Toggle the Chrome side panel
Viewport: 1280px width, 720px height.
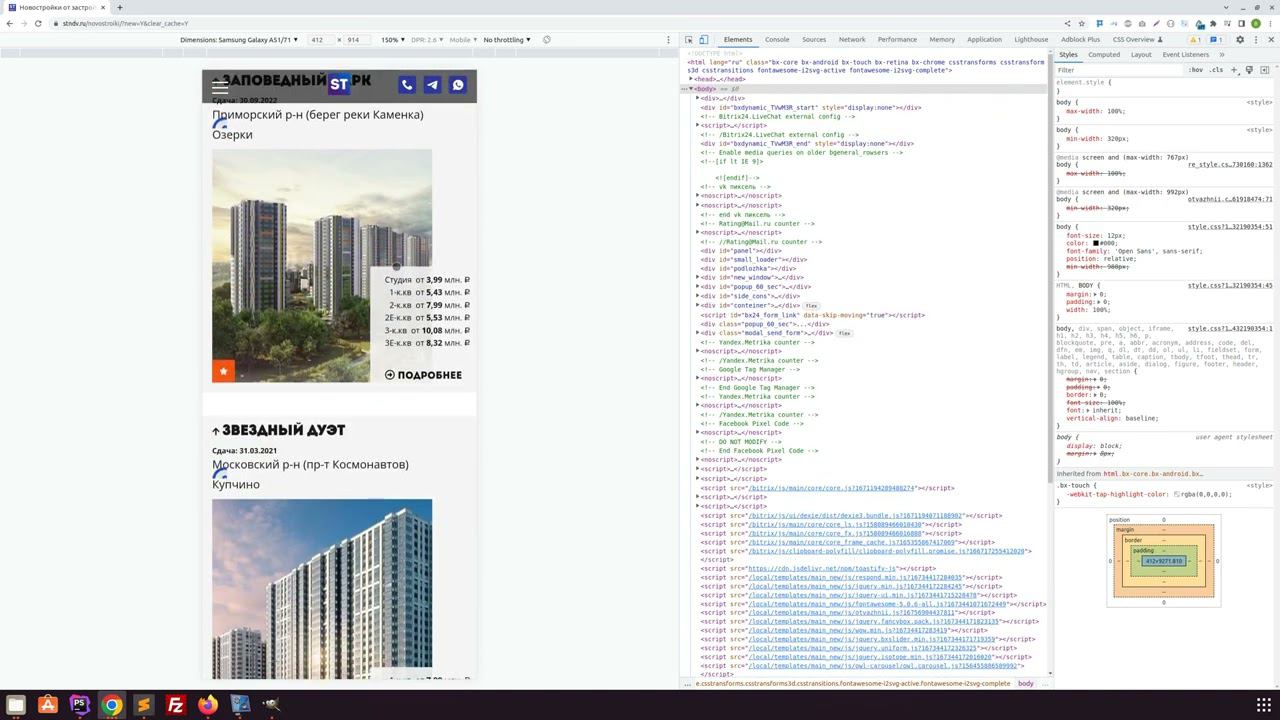[1241, 23]
